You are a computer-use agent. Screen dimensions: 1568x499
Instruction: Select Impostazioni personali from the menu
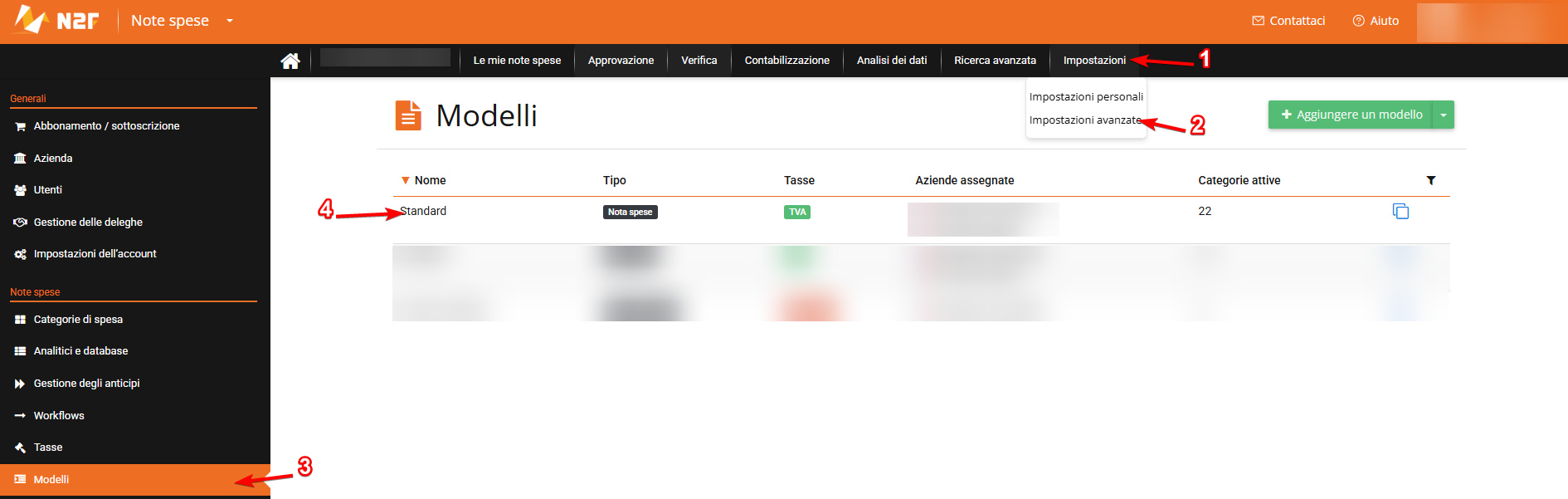click(1086, 97)
